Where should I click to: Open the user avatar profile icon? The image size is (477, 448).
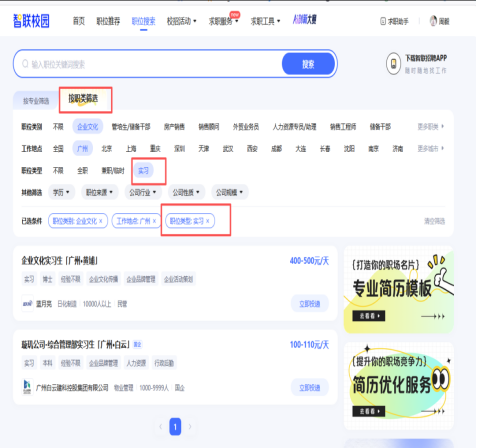coord(433,21)
